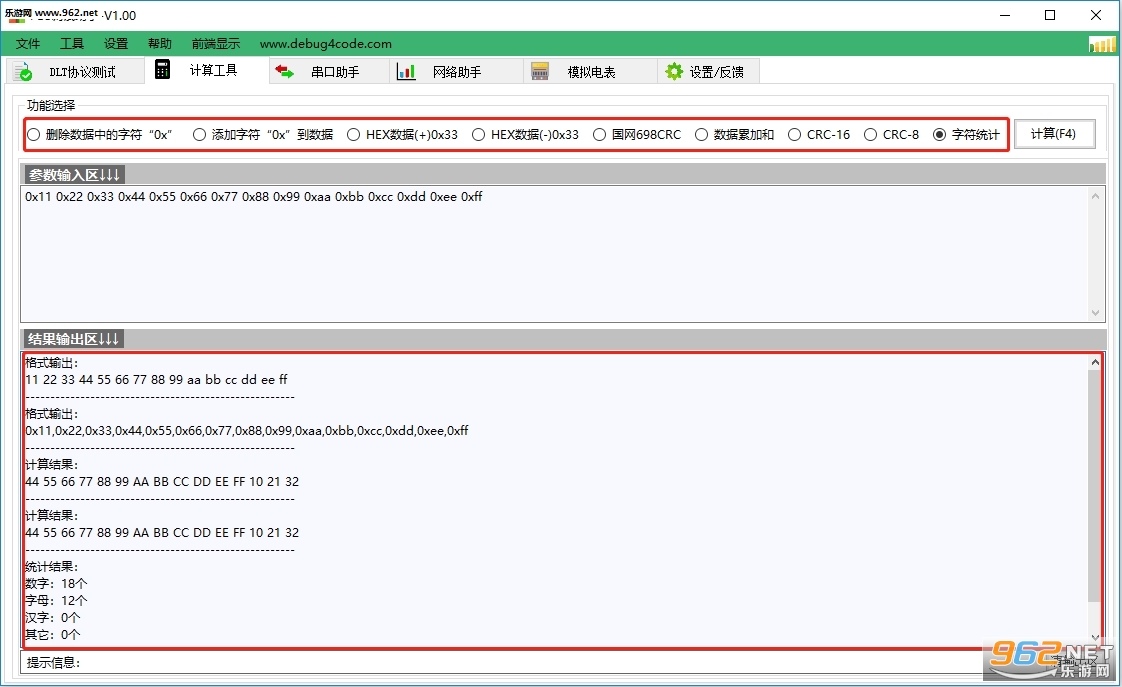Maximize the application window
Viewport: 1122px width, 687px height.
pos(1050,15)
